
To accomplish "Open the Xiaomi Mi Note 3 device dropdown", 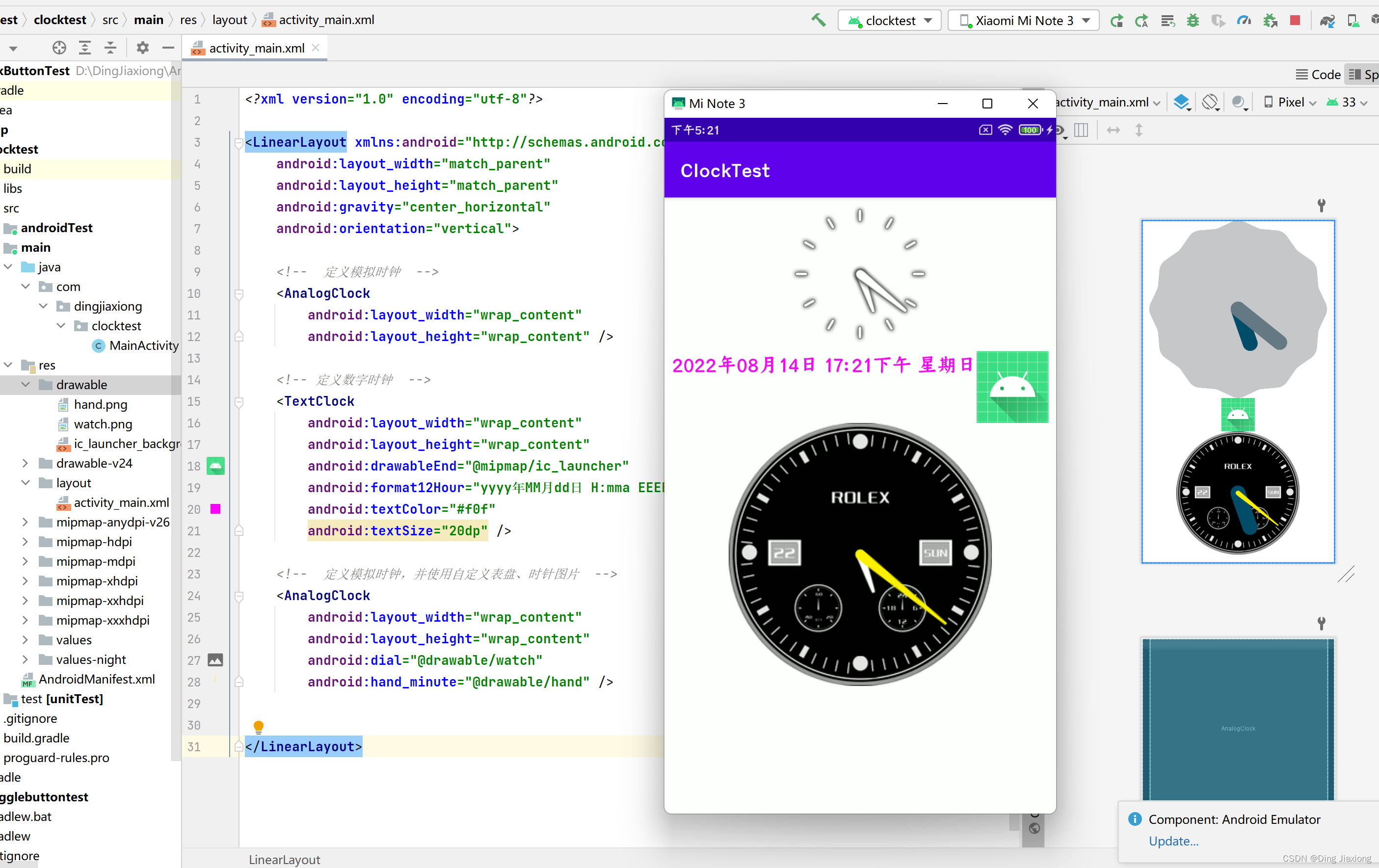I will pyautogui.click(x=1023, y=21).
